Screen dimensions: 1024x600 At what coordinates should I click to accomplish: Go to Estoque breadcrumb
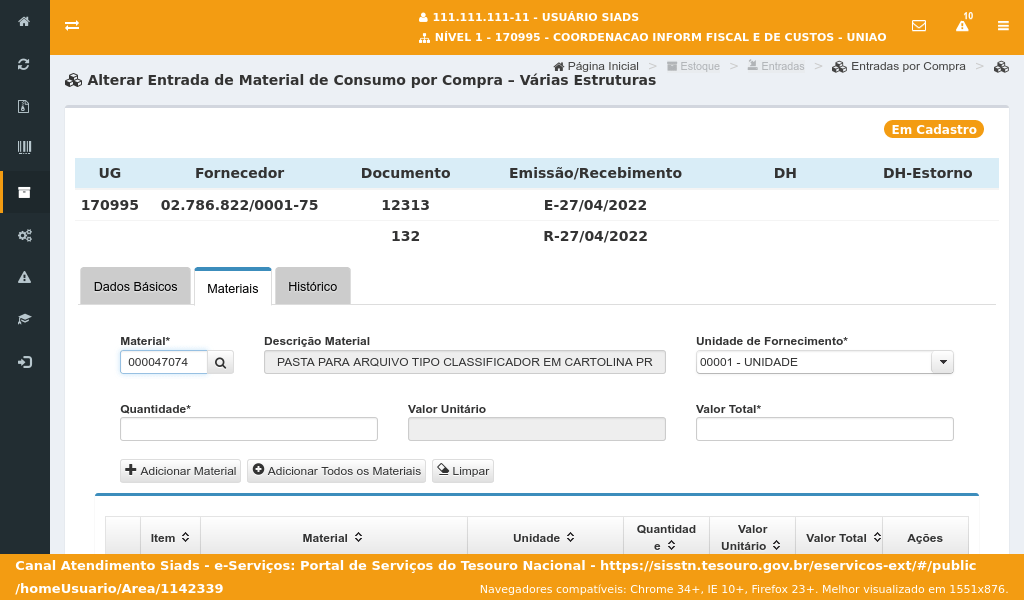coord(693,66)
